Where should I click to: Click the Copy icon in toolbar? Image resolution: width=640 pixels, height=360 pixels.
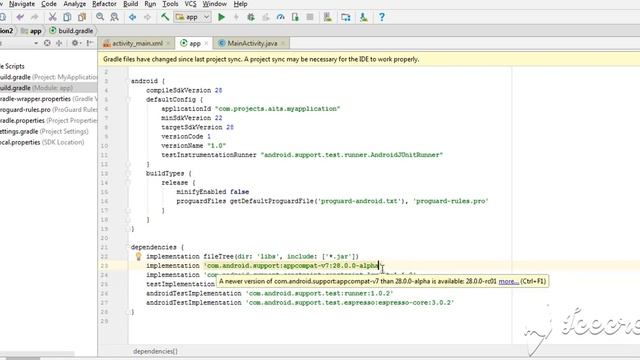coord(67,17)
